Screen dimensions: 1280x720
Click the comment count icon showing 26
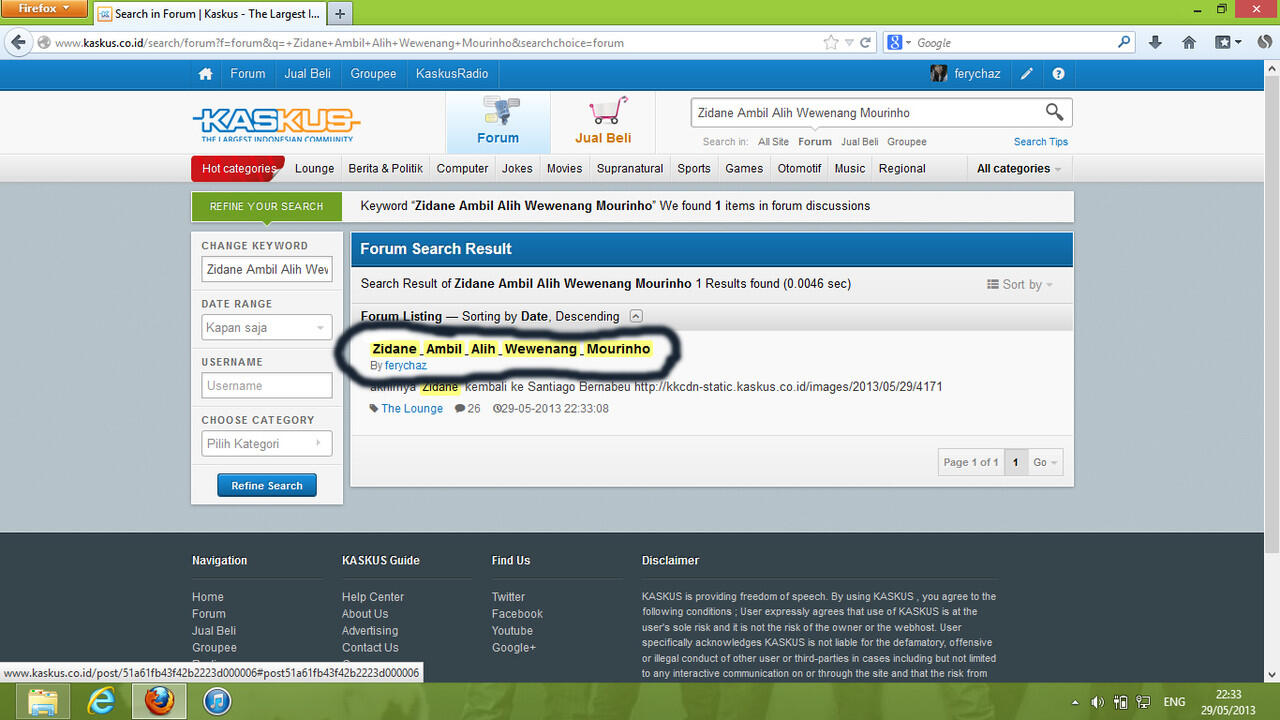[x=460, y=409]
